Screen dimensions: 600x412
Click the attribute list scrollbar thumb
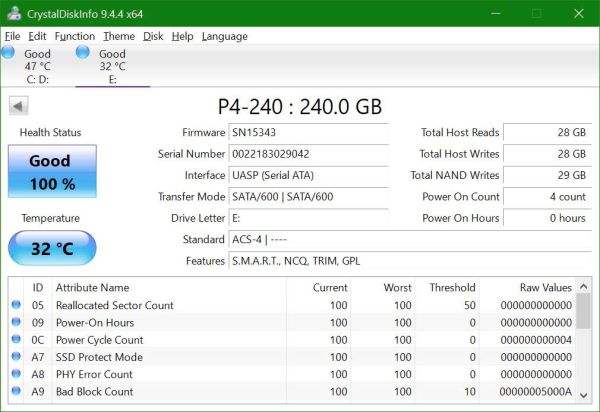[x=584, y=311]
